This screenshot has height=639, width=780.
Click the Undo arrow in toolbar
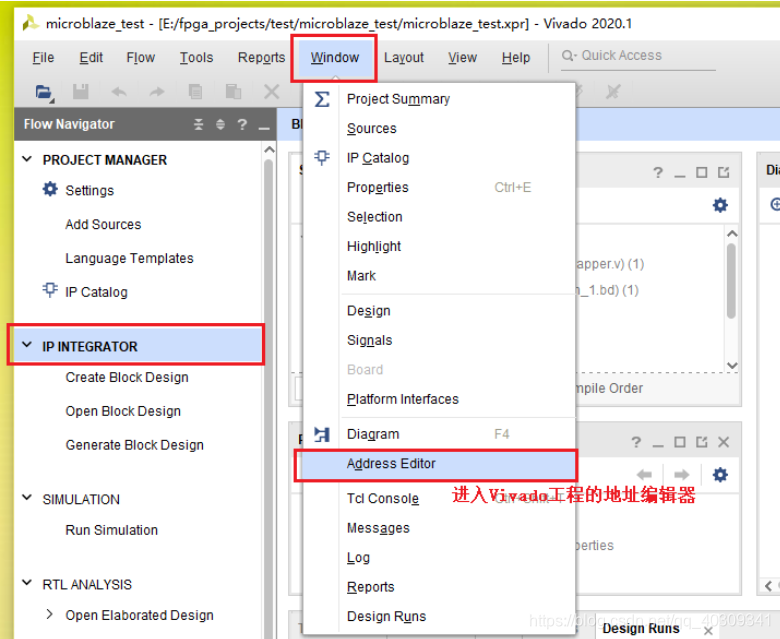[119, 92]
